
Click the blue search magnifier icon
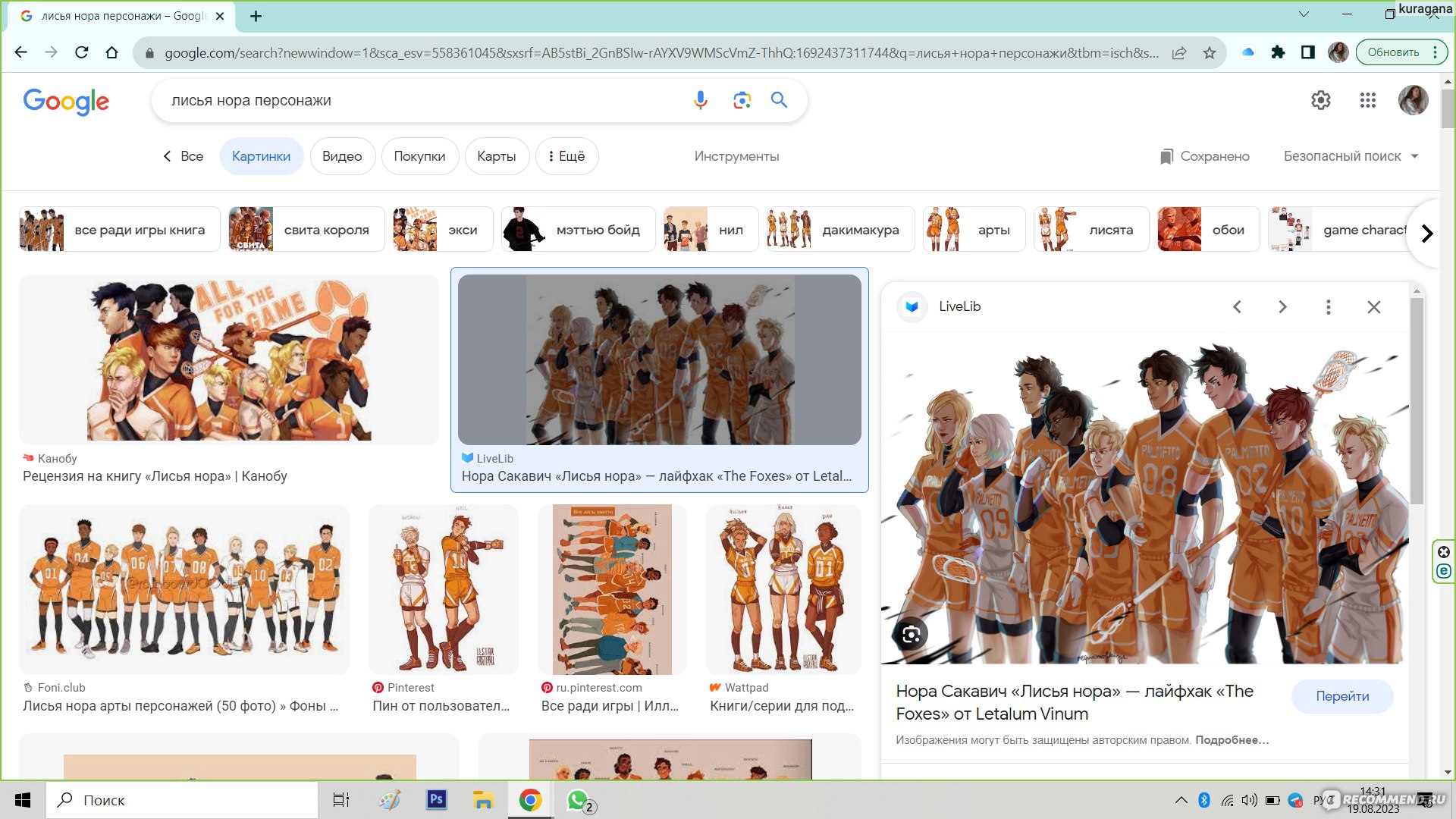[779, 99]
